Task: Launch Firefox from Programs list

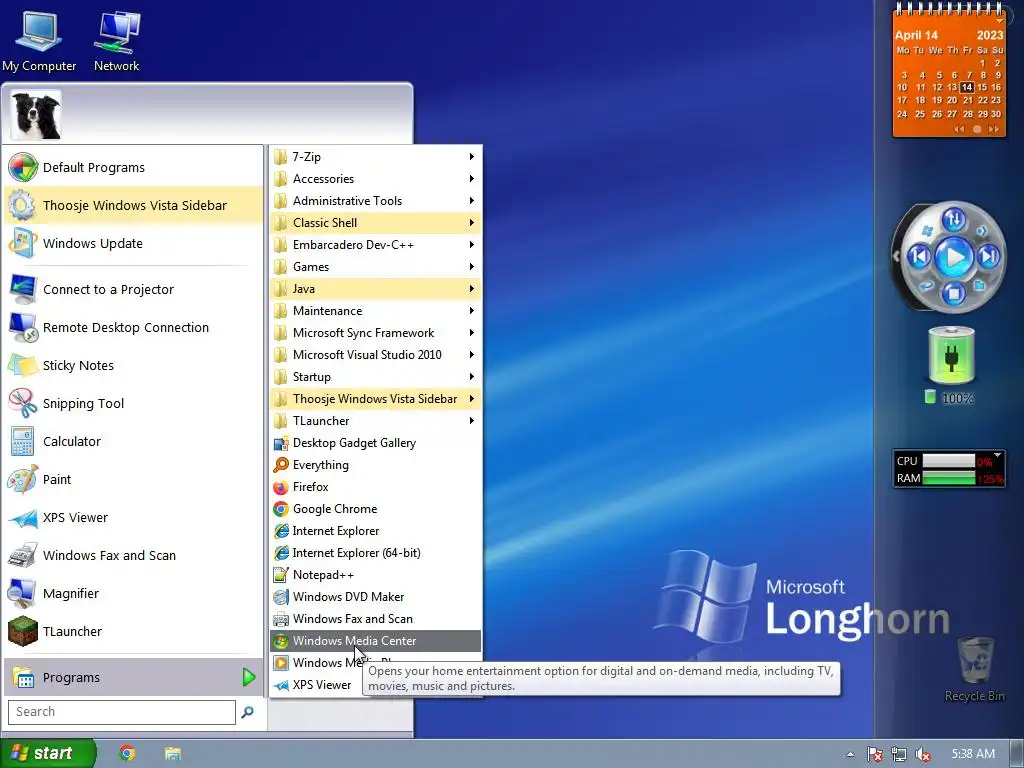Action: pyautogui.click(x=376, y=487)
